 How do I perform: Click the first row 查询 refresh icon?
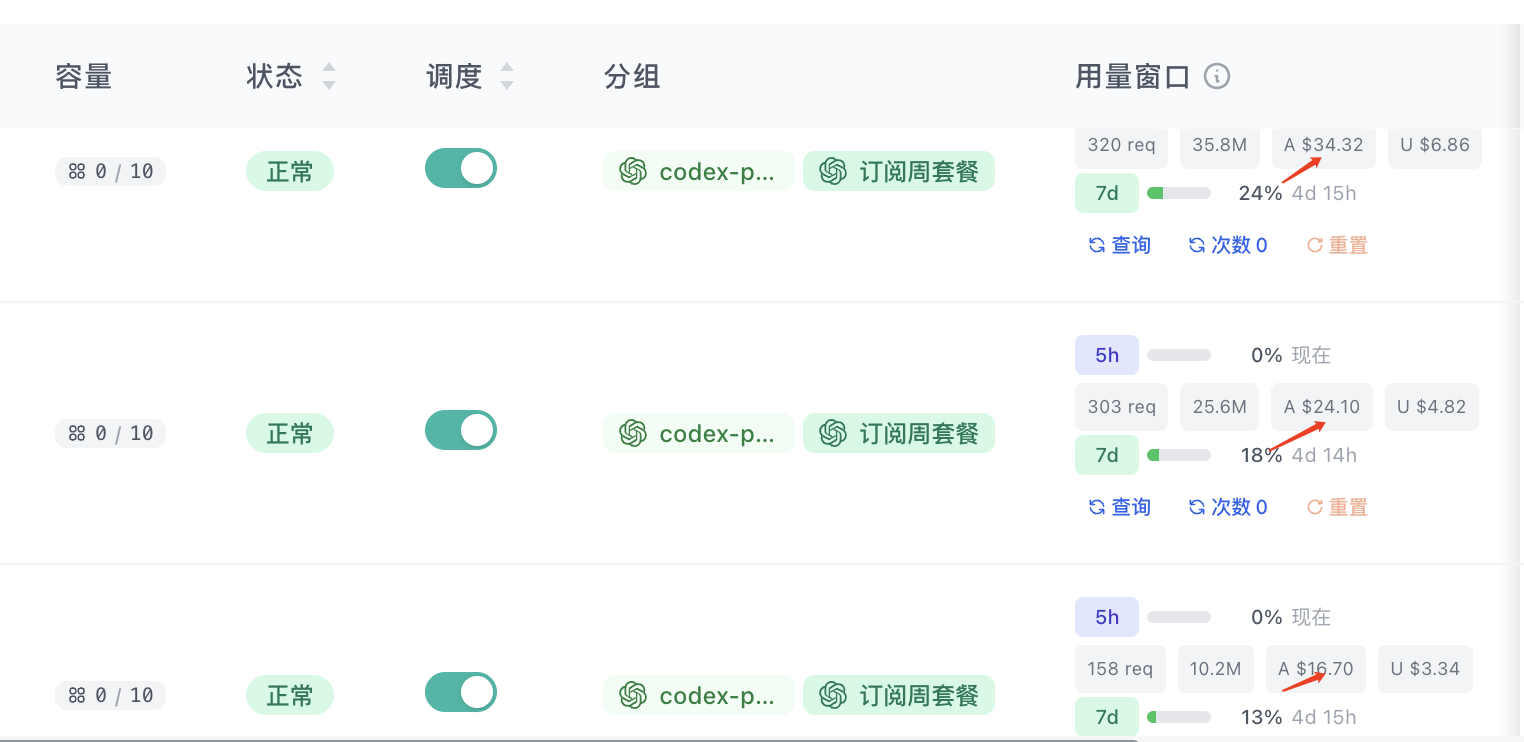(x=1097, y=245)
